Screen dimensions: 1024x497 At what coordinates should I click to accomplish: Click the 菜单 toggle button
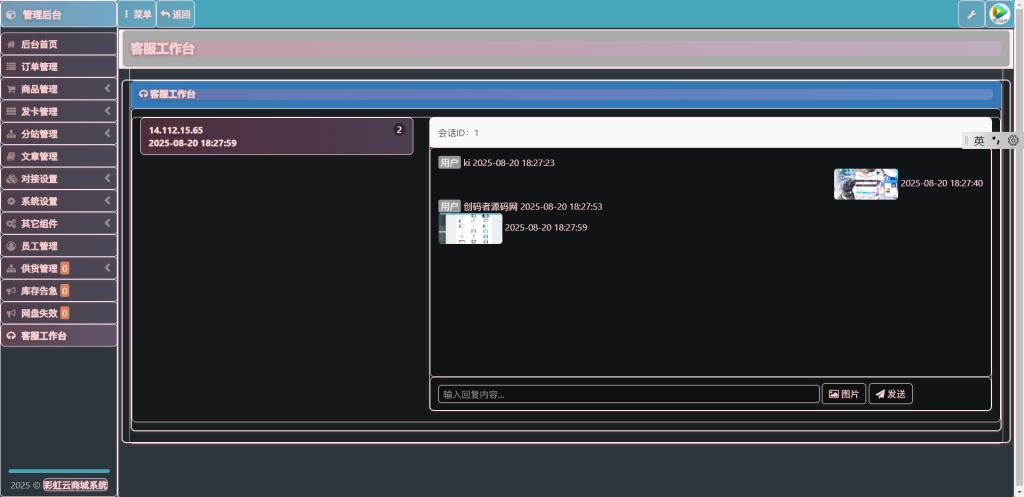coord(138,14)
